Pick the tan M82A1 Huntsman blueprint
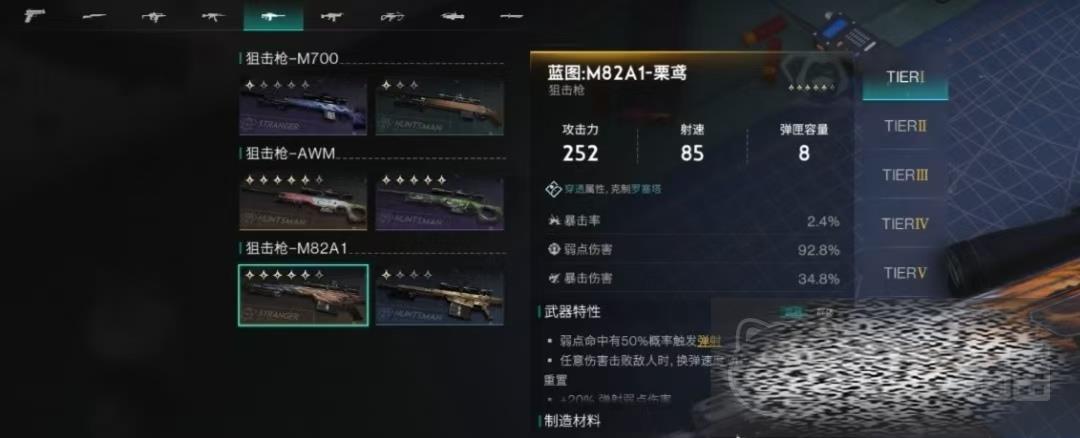 439,295
